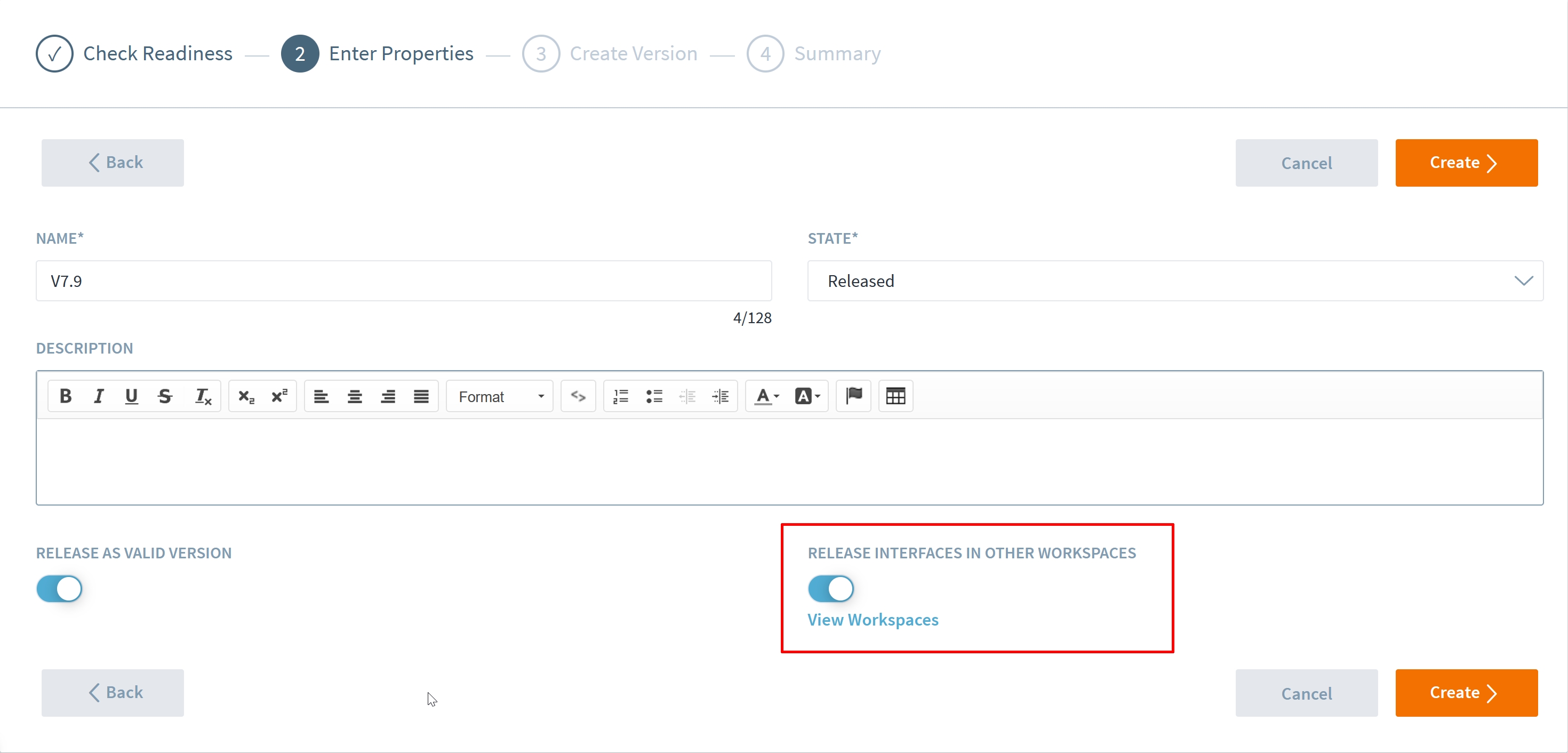Apply superscript formatting

[x=279, y=396]
